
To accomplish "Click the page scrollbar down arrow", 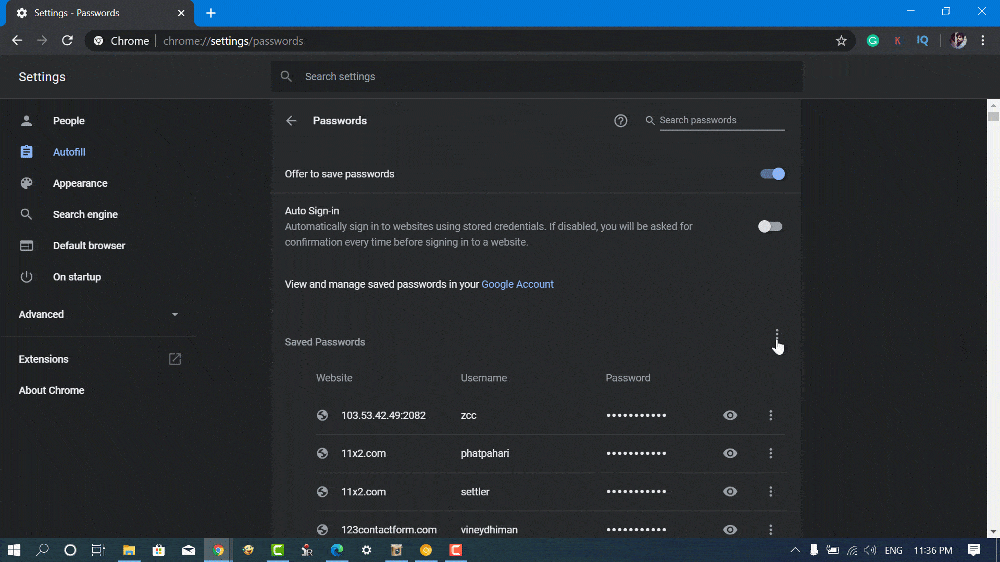I will click(993, 532).
